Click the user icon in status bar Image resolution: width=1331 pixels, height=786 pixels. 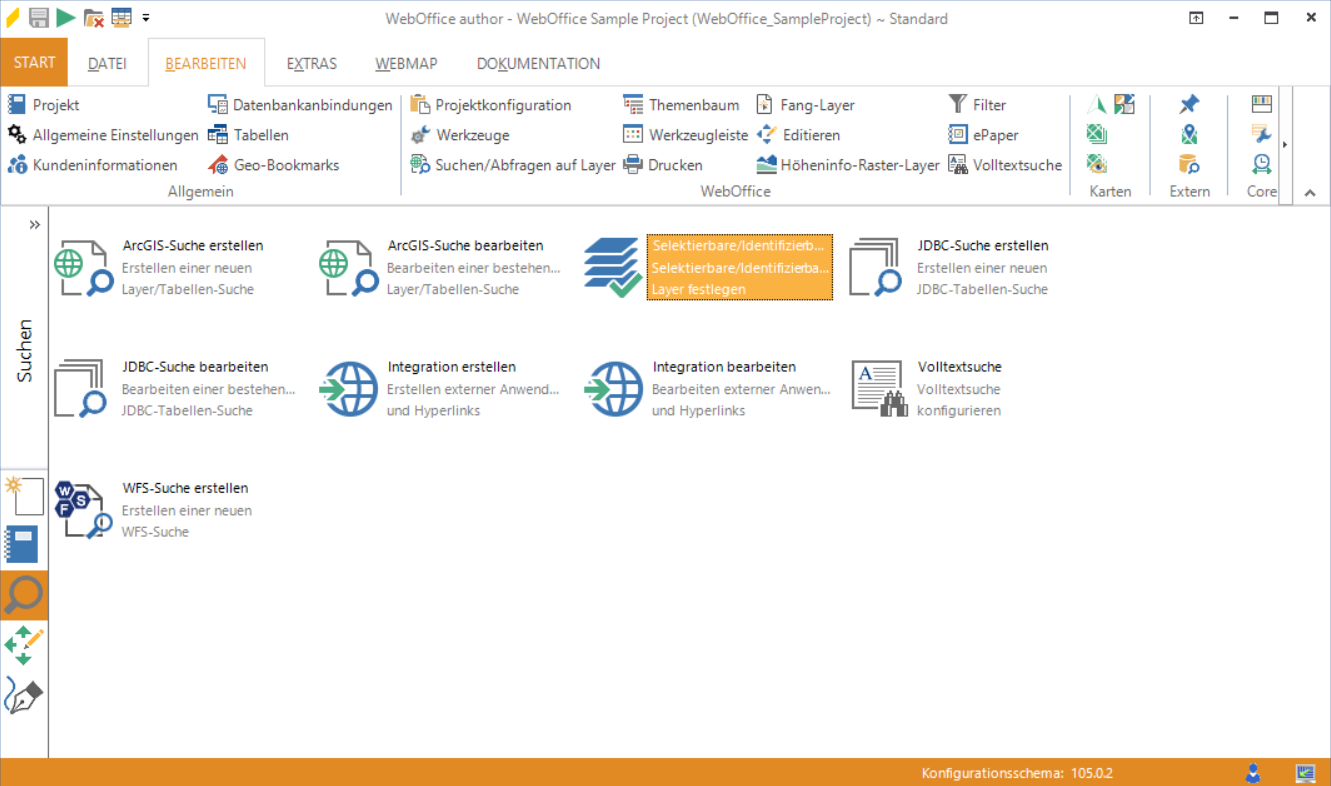pyautogui.click(x=1253, y=773)
